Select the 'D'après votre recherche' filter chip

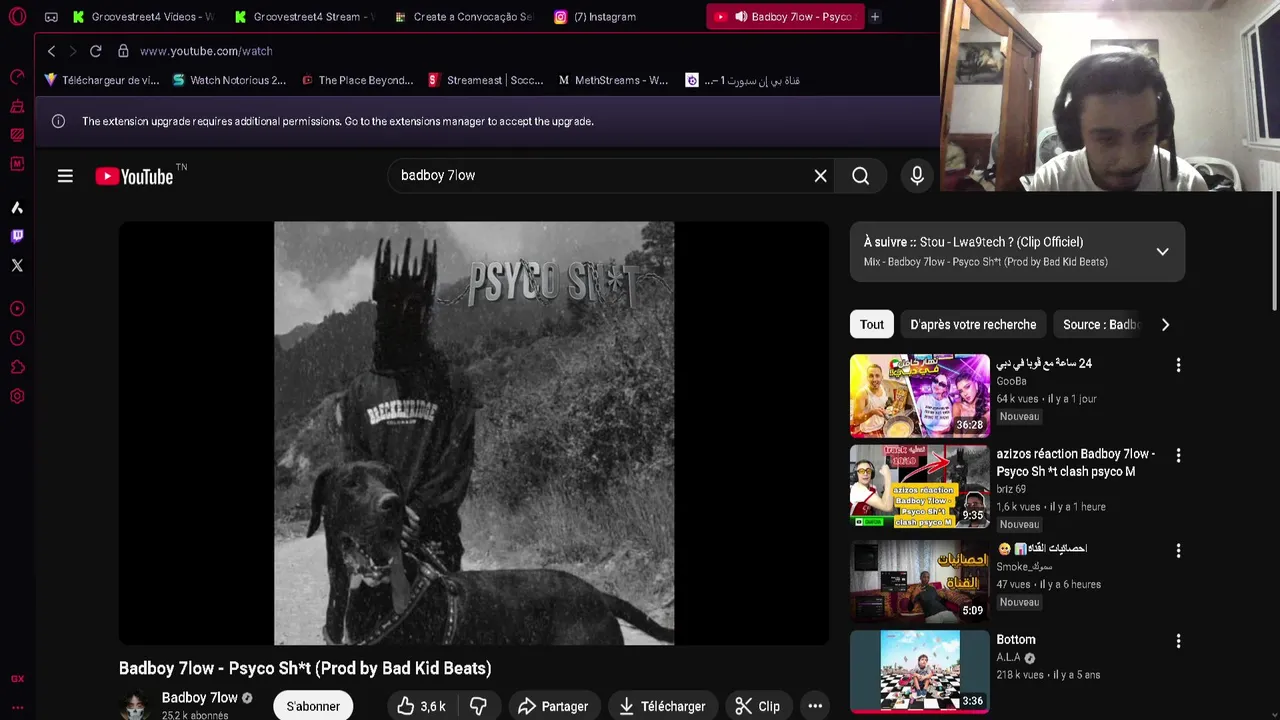click(x=973, y=325)
